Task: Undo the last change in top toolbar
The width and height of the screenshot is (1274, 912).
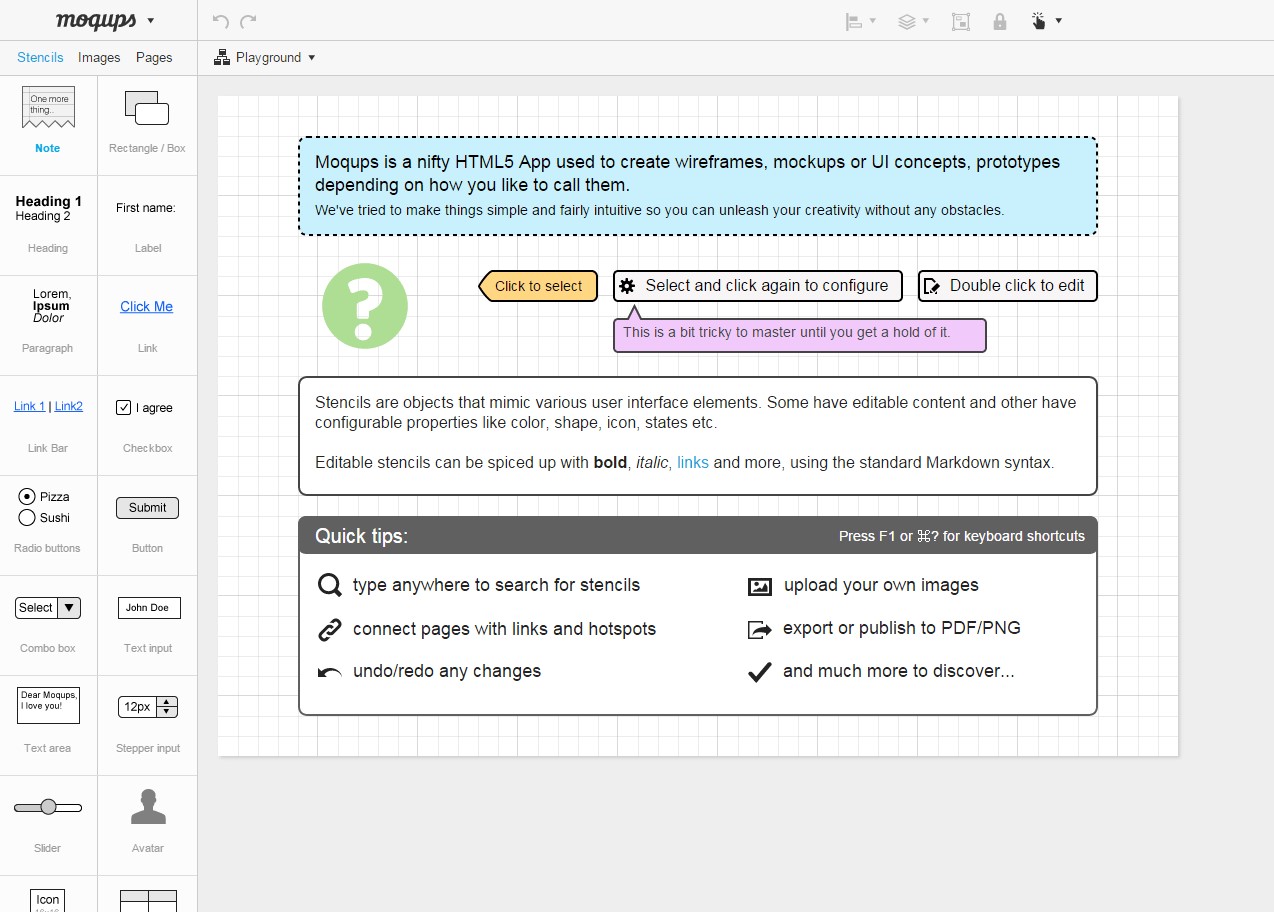Action: pyautogui.click(x=221, y=21)
